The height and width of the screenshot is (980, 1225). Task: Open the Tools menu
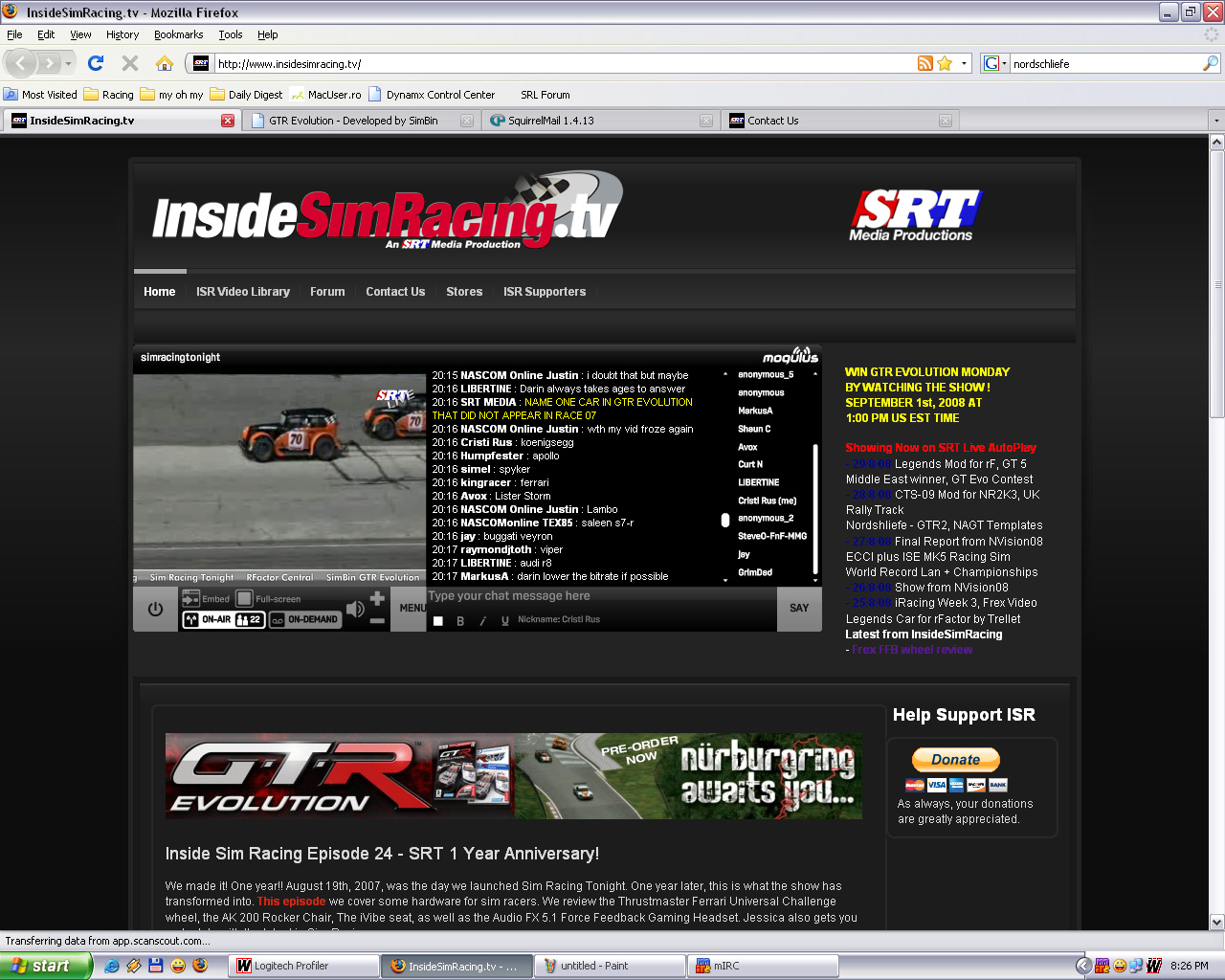pyautogui.click(x=231, y=34)
